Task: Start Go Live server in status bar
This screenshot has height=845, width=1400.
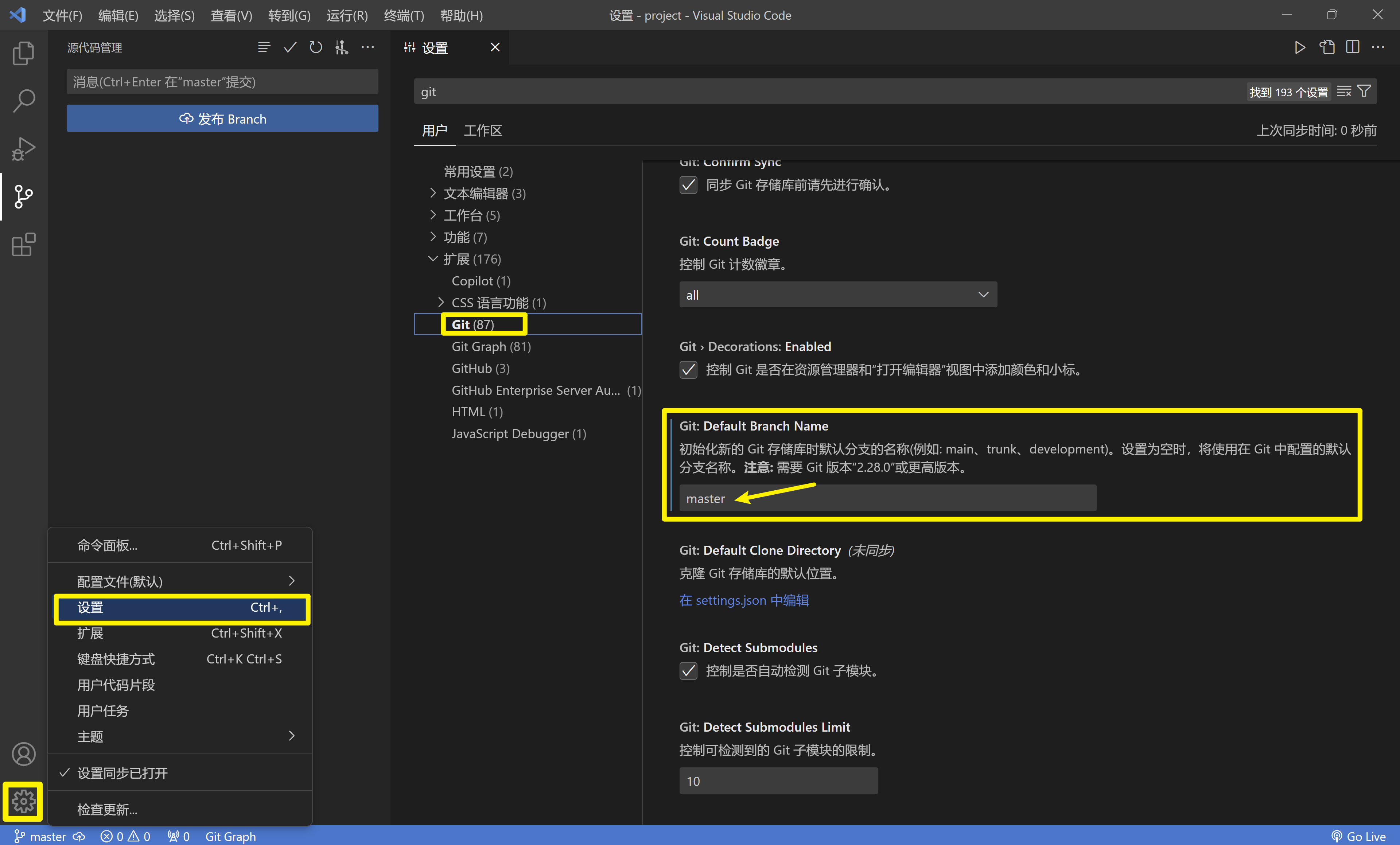Action: [1358, 836]
